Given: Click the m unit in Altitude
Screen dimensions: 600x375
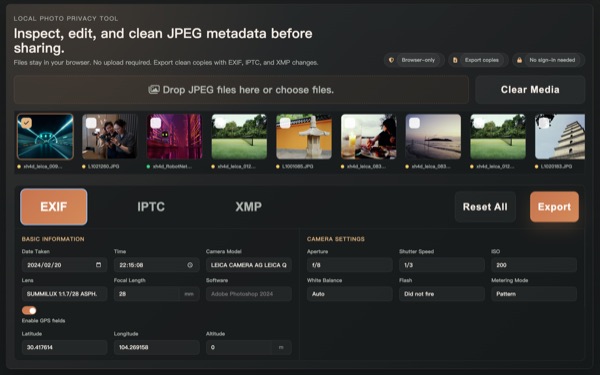Looking at the screenshot, I should point(281,347).
